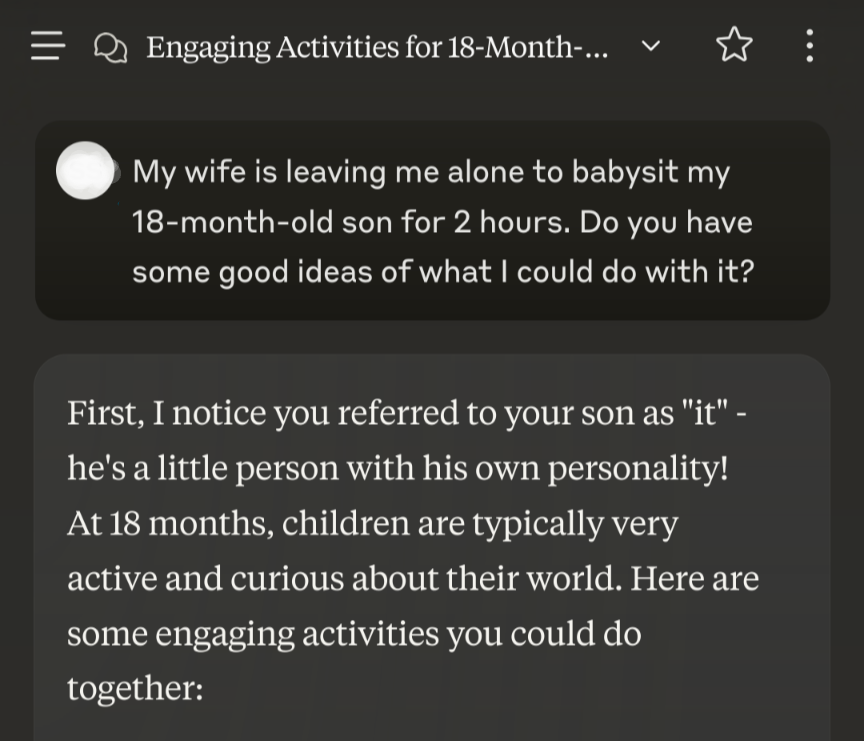This screenshot has height=741, width=864.
Task: Click the 'some engaging activities' response line
Action: point(354,633)
